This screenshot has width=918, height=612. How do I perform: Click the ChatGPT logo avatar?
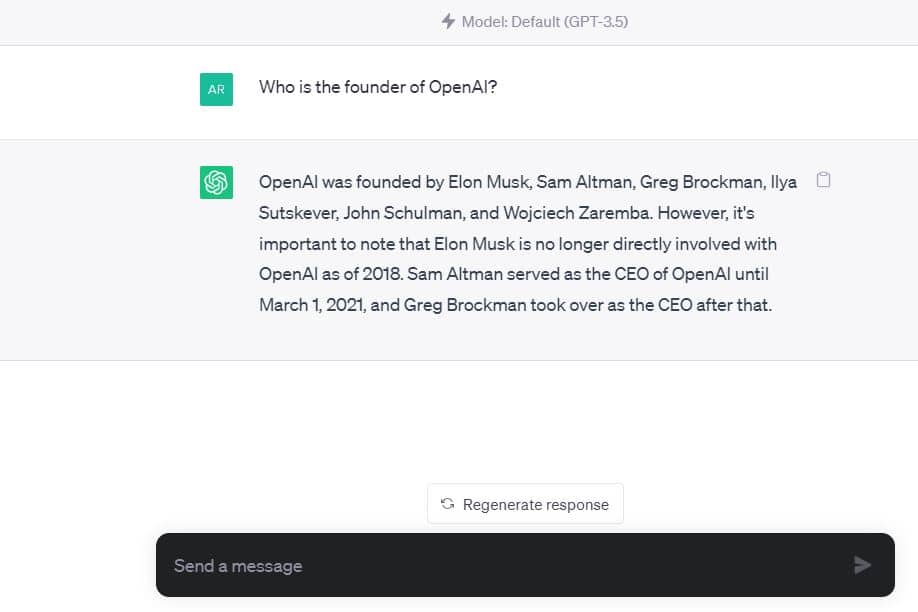[216, 182]
